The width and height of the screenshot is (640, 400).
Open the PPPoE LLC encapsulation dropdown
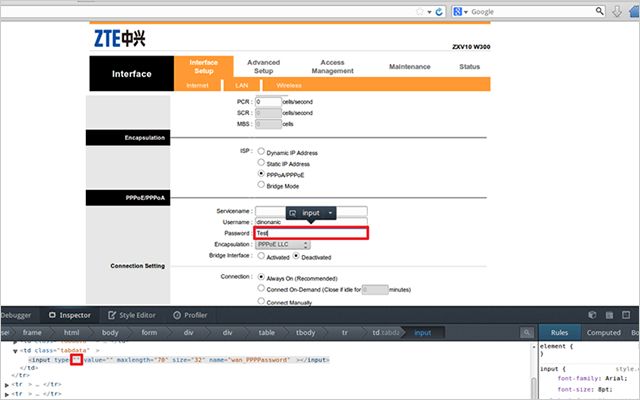click(282, 244)
